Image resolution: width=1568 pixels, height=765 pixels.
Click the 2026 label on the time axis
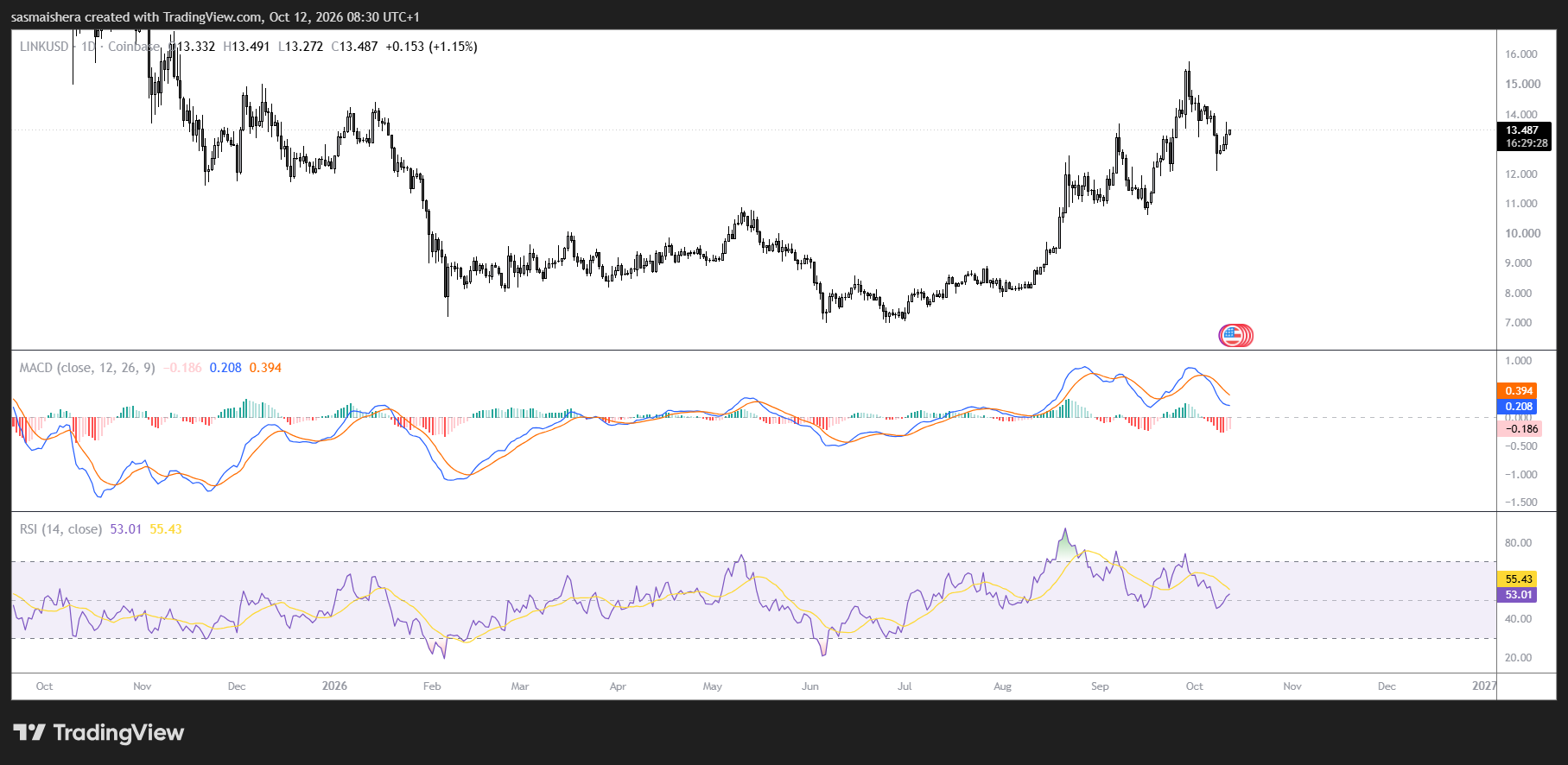334,686
